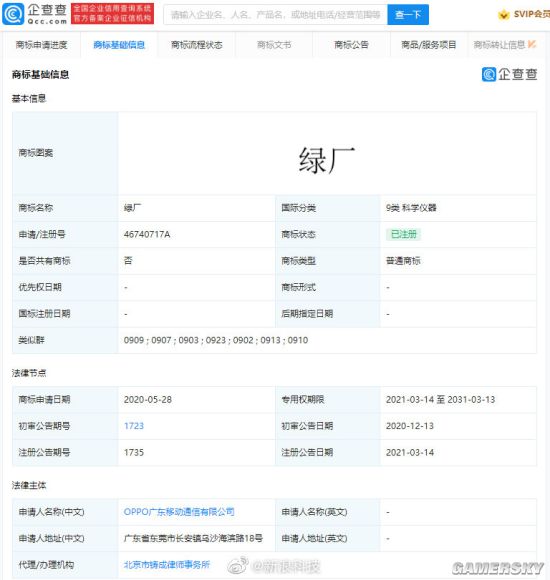Viewport: 550px width, 580px height.
Task: Click the 基本信息 section heading
Action: [x=29, y=98]
